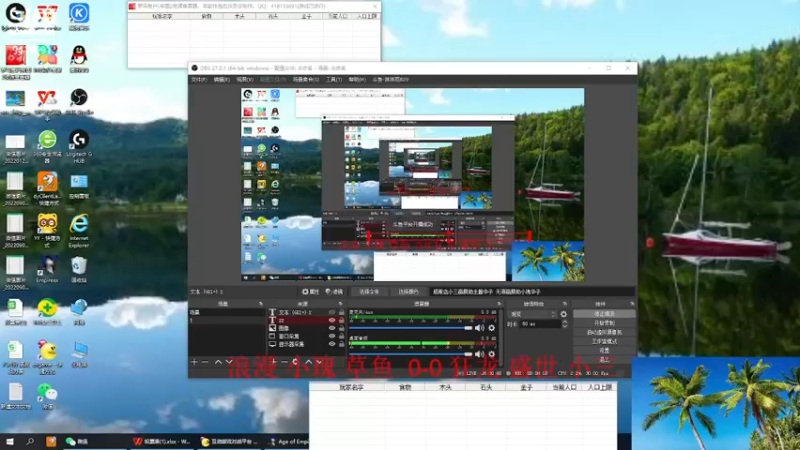Click Stop Streaming button in controls

(604, 314)
